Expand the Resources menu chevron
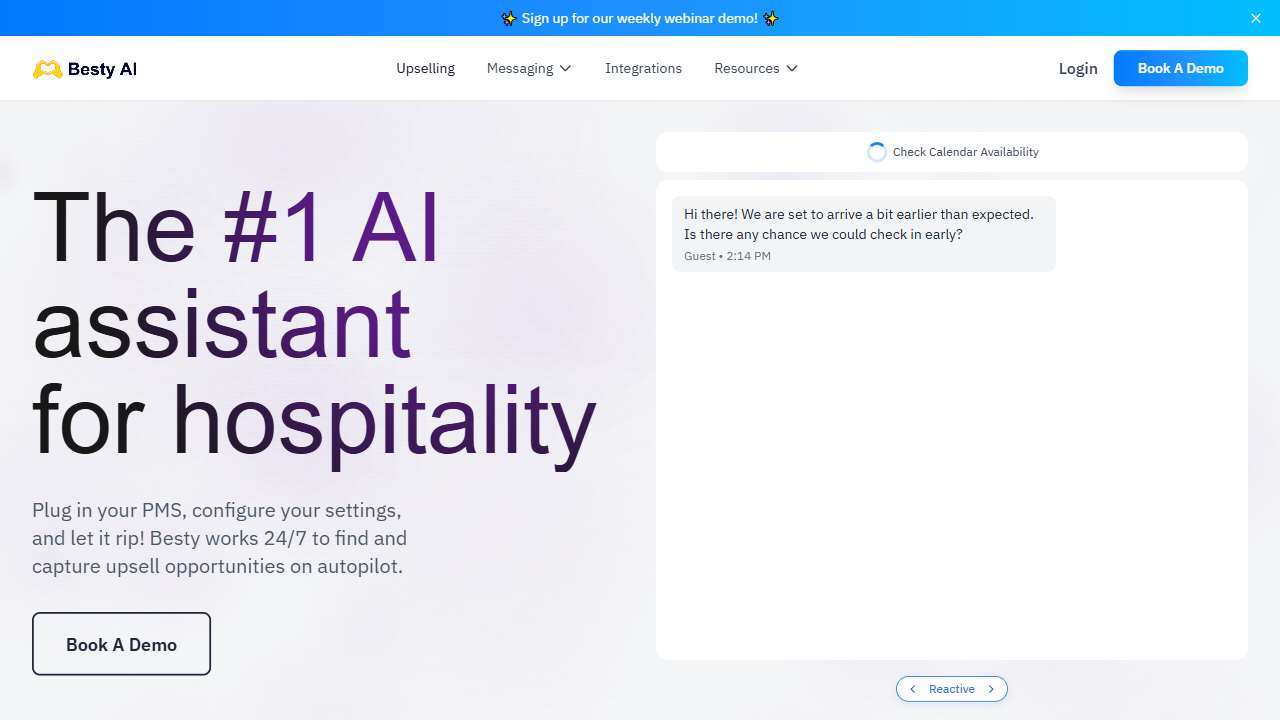The image size is (1280, 720). [792, 69]
